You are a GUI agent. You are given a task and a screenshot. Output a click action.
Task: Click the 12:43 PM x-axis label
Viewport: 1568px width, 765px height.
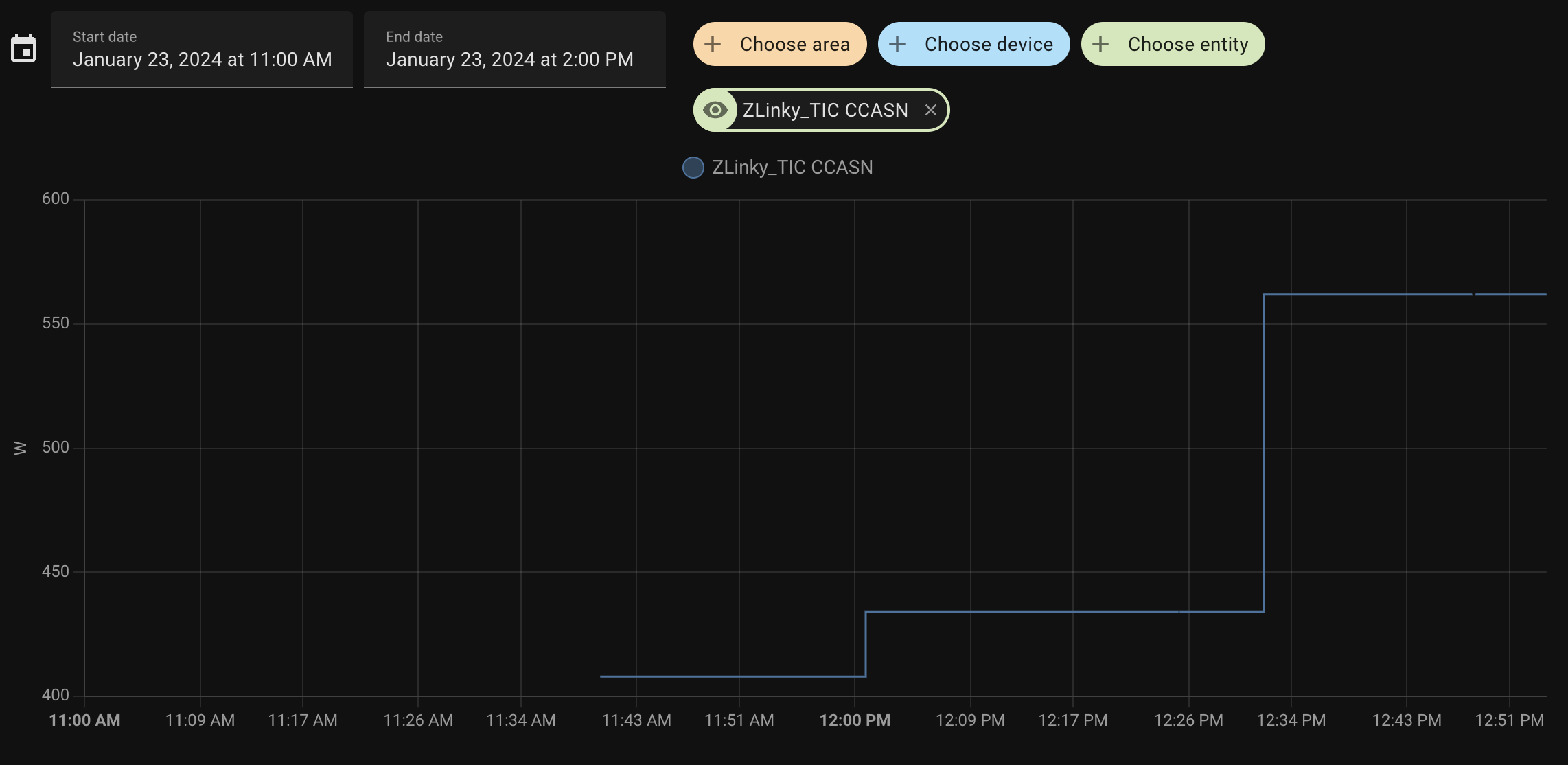coord(1407,720)
